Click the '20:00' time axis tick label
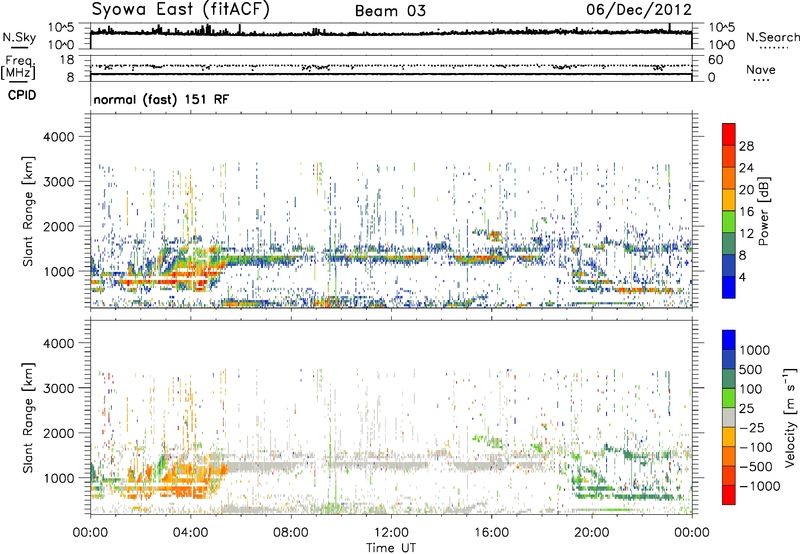This screenshot has width=800, height=554. (x=592, y=533)
